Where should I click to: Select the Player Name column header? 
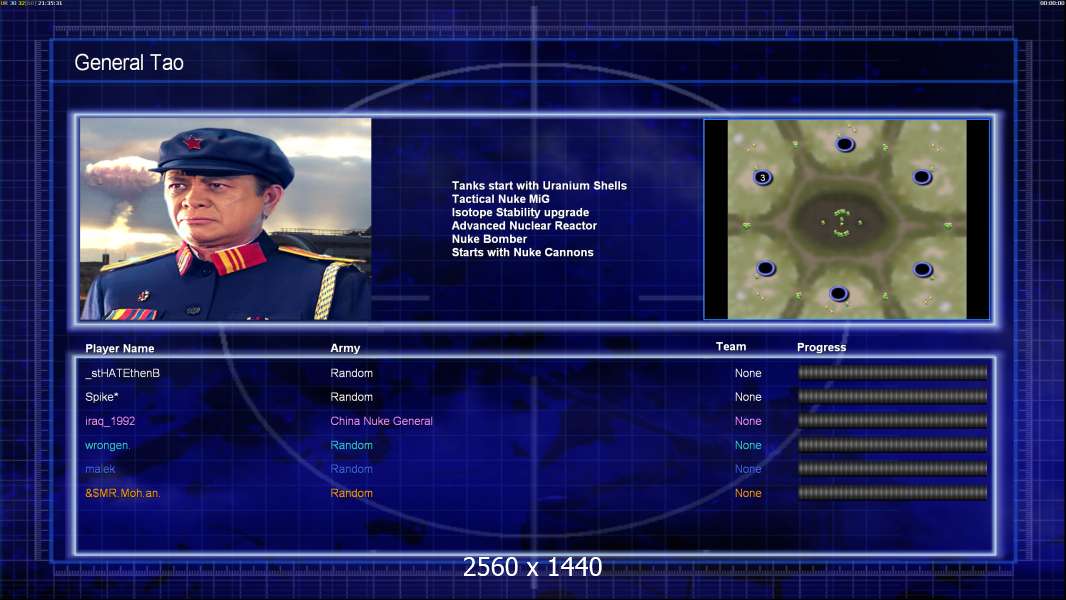pos(120,348)
